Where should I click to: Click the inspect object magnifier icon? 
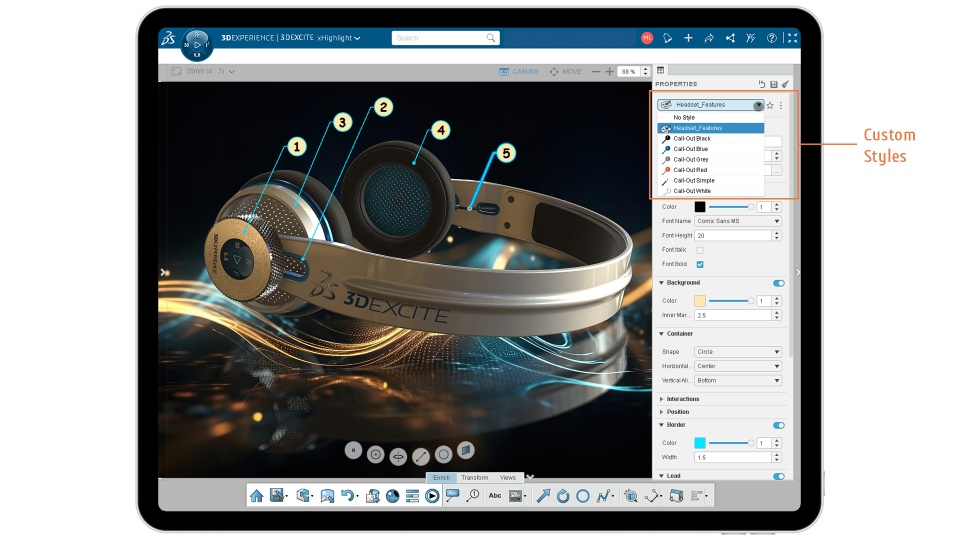631,496
